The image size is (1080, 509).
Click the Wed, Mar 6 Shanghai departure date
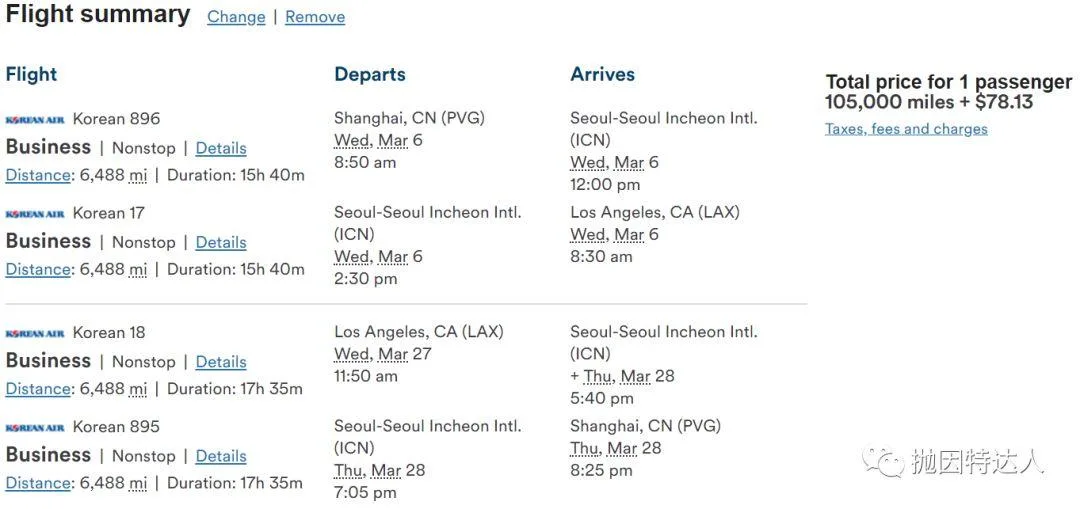378,140
